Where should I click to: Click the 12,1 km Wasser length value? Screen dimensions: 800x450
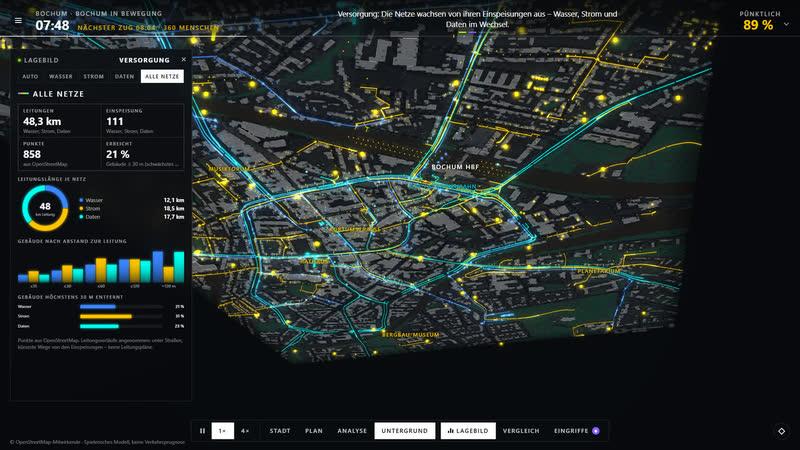pyautogui.click(x=174, y=200)
